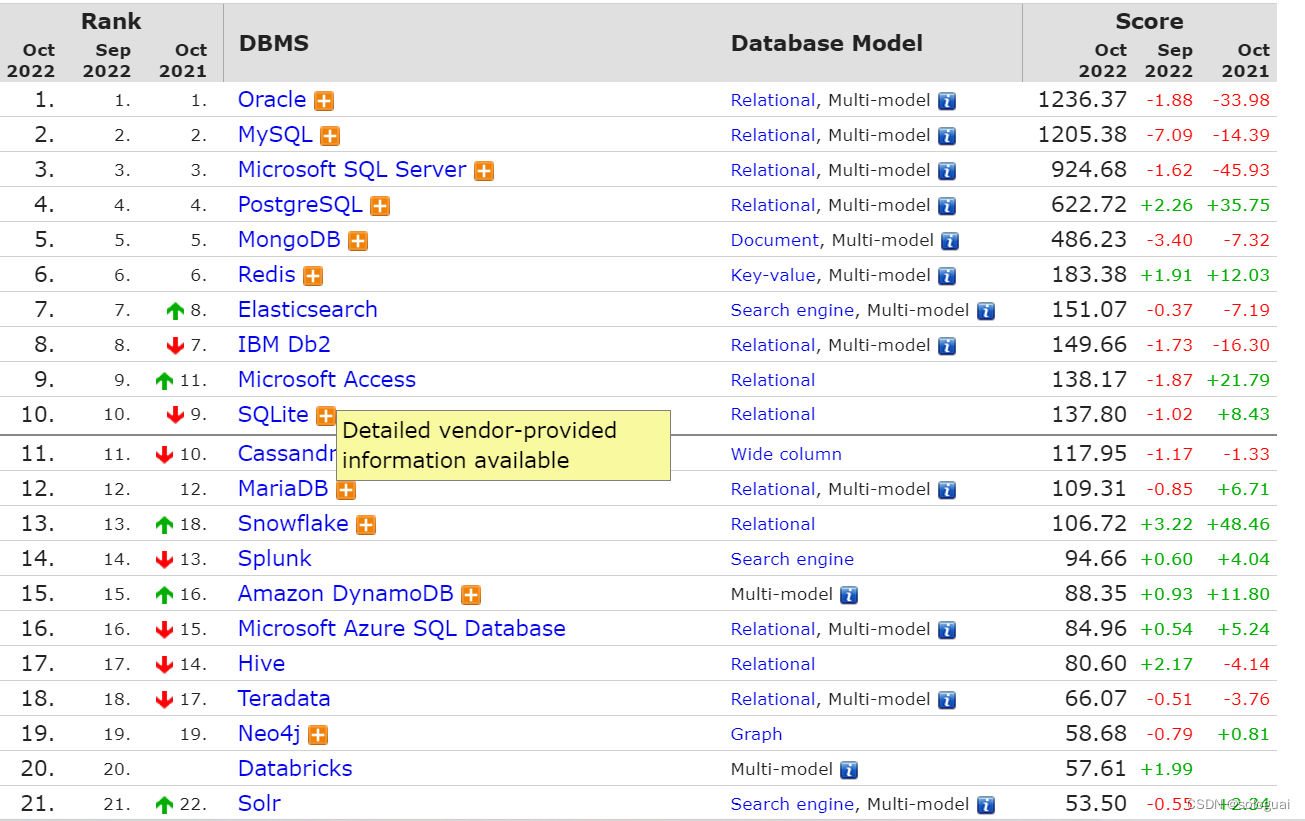Expand vendor details for Oracle
Viewport: 1305px width, 821px height.
[324, 100]
